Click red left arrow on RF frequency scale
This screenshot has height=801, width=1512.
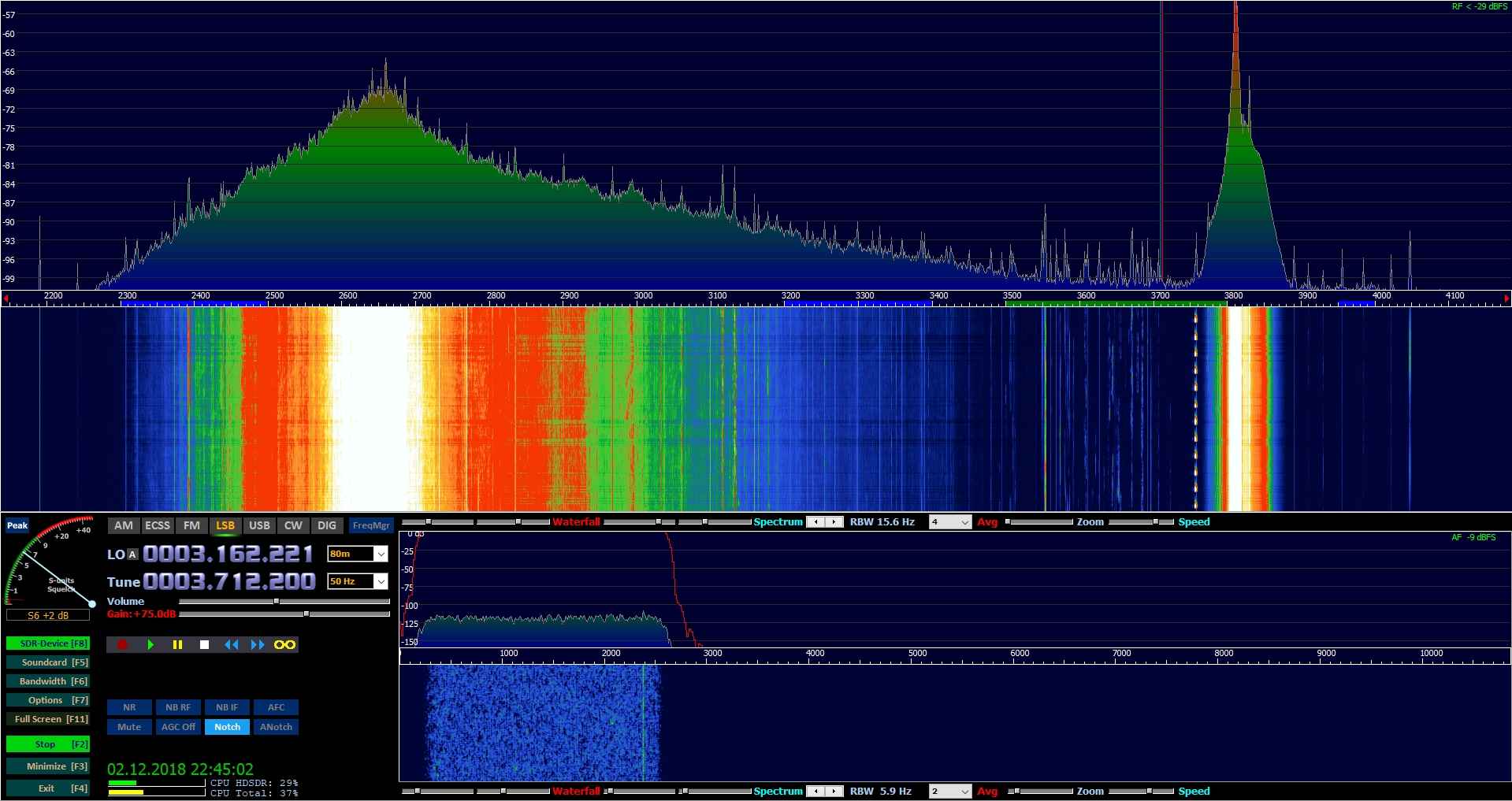click(6, 299)
